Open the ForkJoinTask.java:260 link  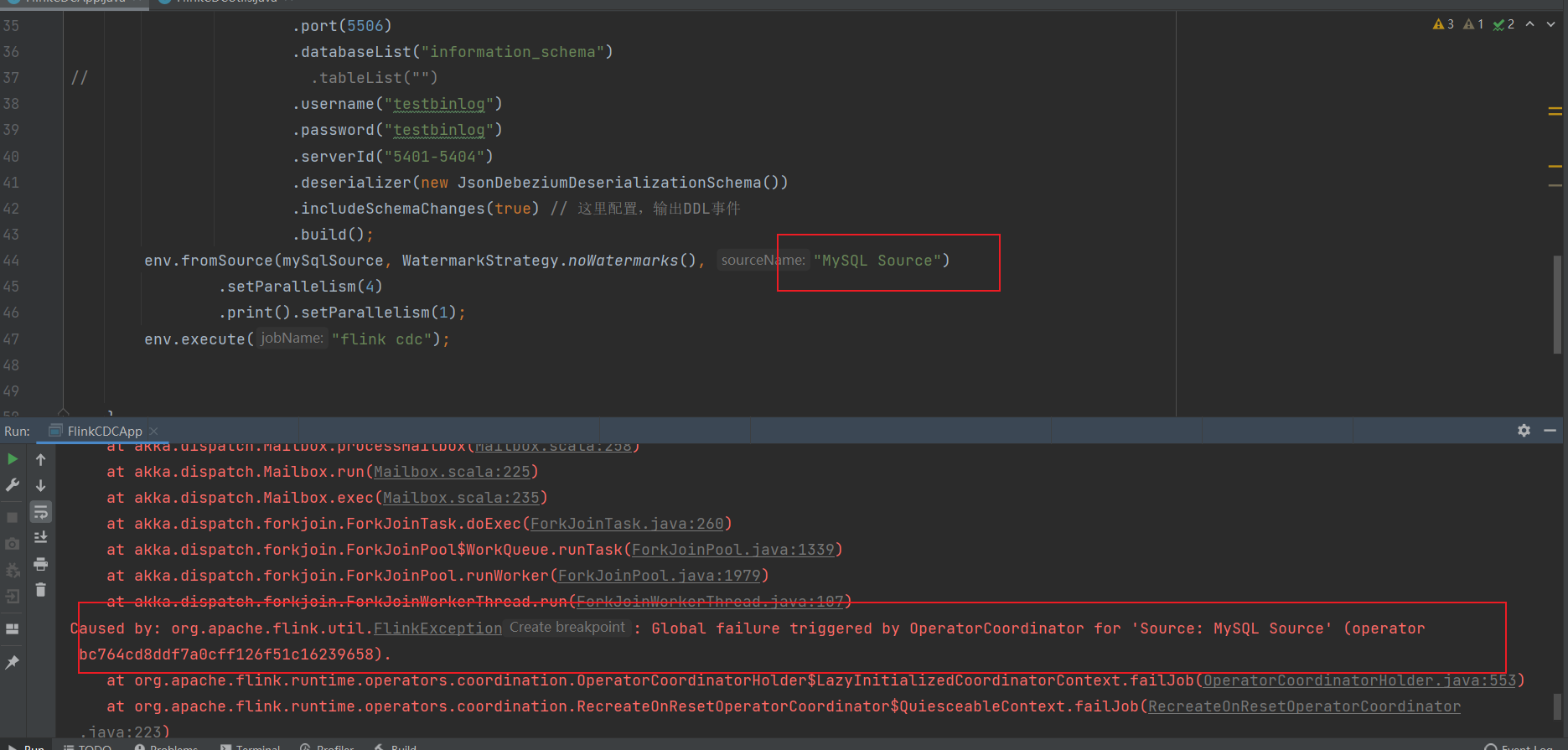[627, 524]
